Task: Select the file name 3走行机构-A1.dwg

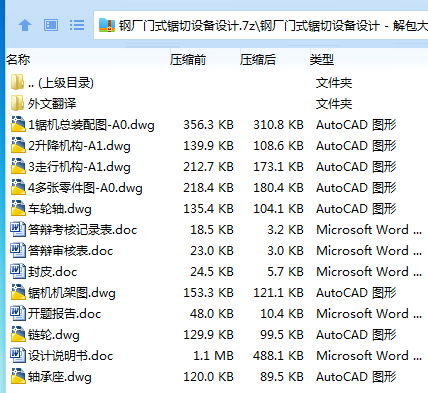Action: (79, 167)
